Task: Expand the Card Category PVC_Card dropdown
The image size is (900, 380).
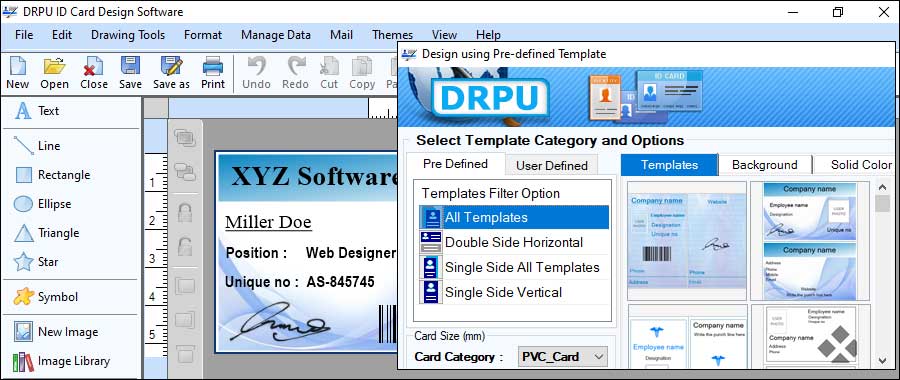Action: (x=599, y=356)
